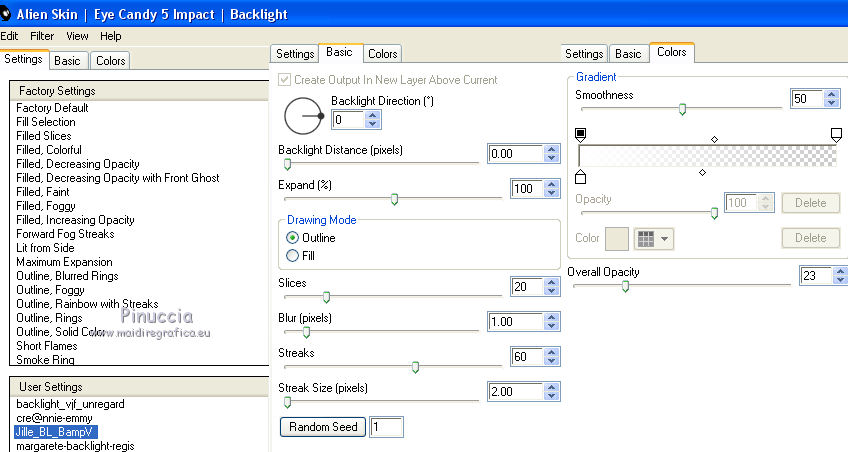Click the gradient preview bar
Image resolution: width=848 pixels, height=452 pixels.
707,156
